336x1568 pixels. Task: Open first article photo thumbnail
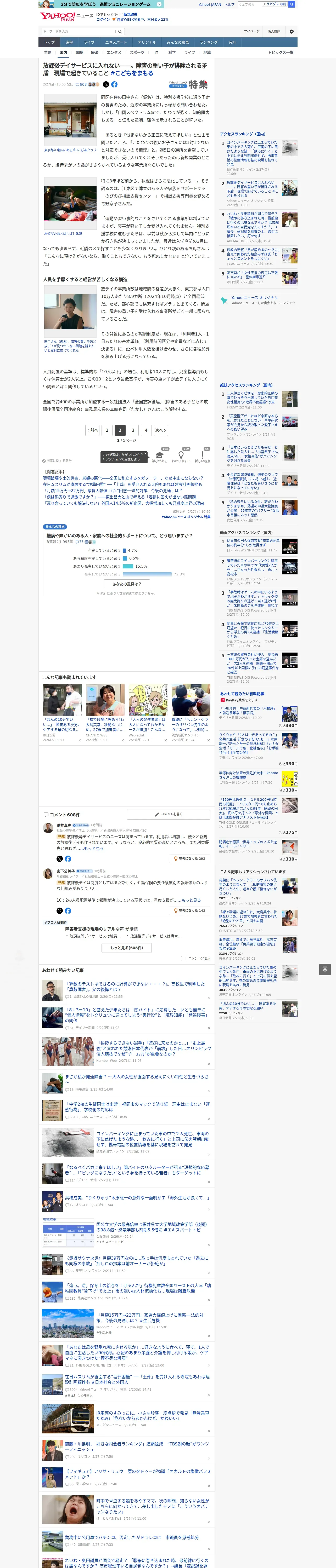click(70, 120)
